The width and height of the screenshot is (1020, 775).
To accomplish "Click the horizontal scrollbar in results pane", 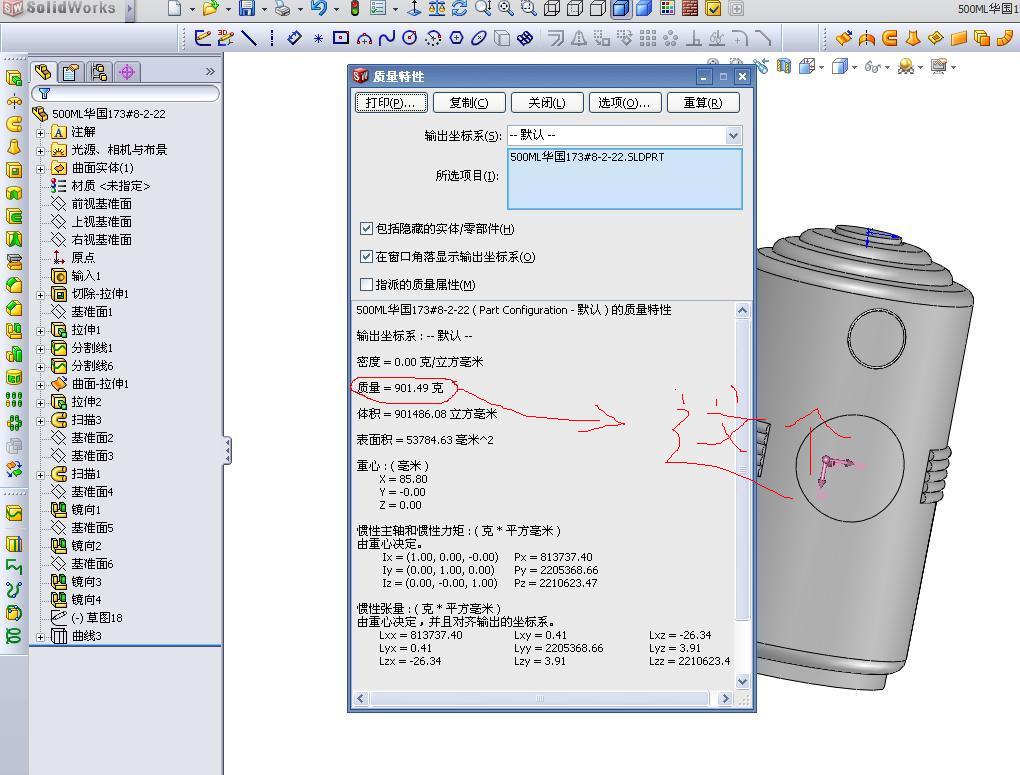I will [540, 698].
